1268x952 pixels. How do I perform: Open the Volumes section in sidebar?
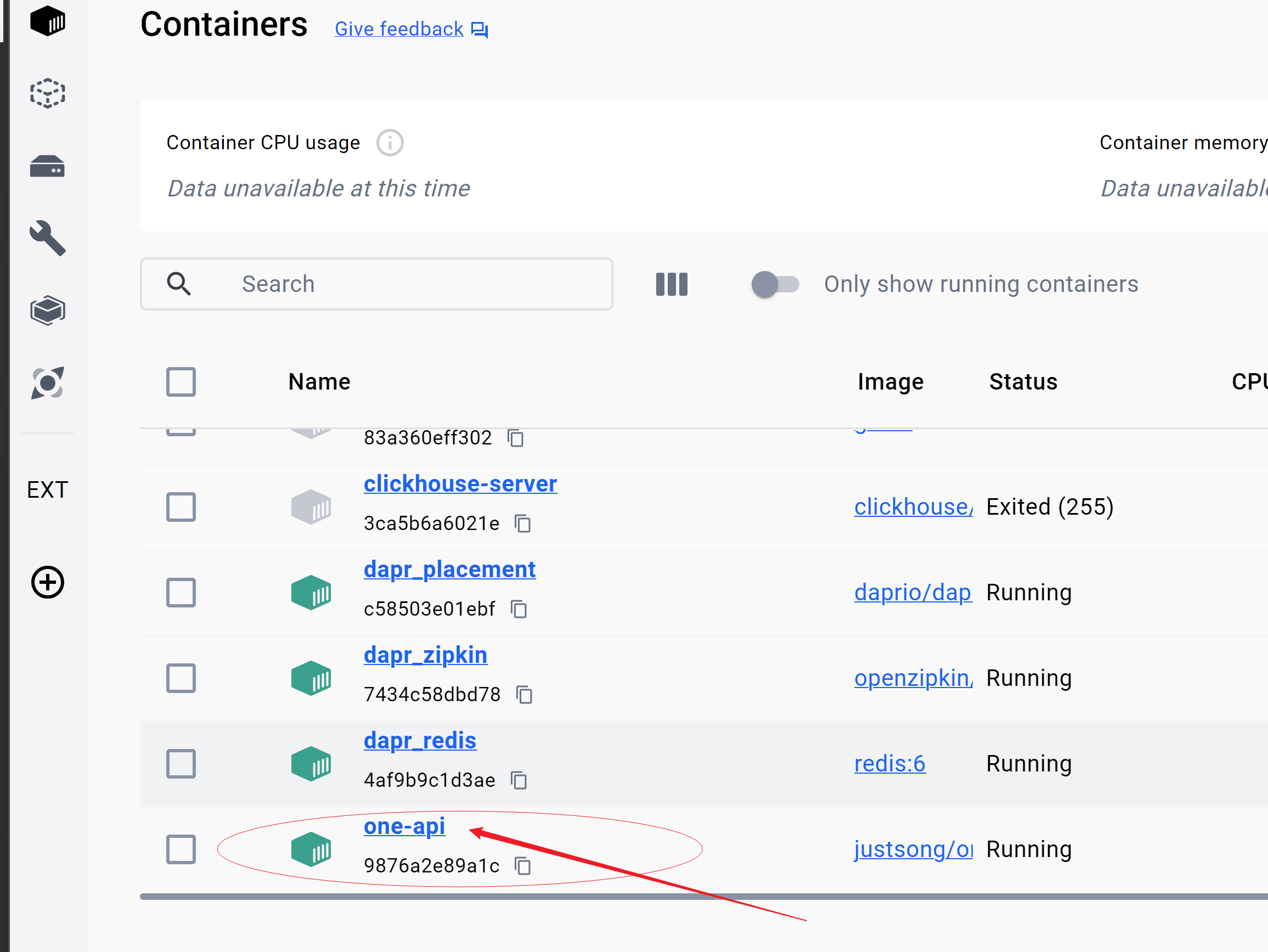[48, 167]
